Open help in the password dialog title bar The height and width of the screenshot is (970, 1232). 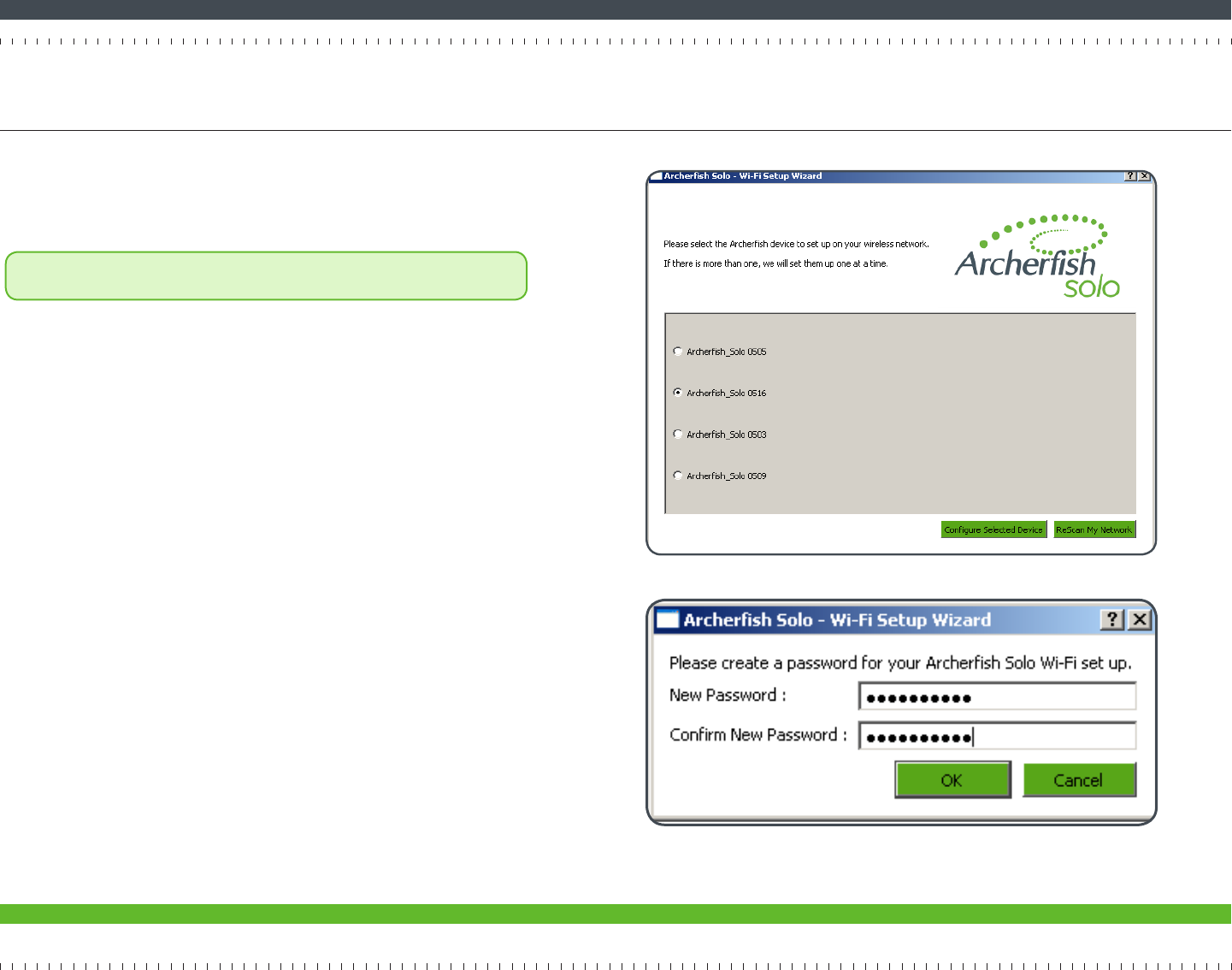coord(1112,620)
